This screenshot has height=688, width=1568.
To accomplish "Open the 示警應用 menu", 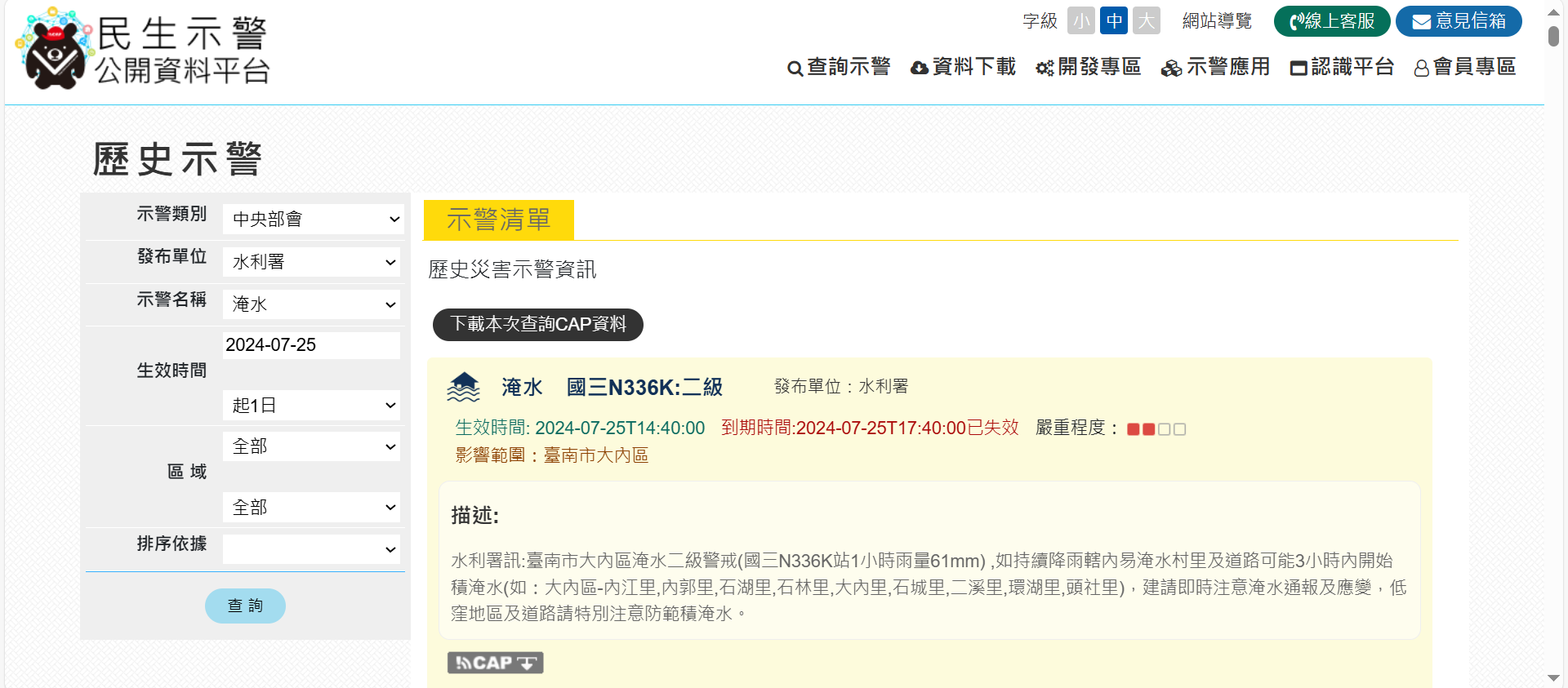I will pos(1215,67).
